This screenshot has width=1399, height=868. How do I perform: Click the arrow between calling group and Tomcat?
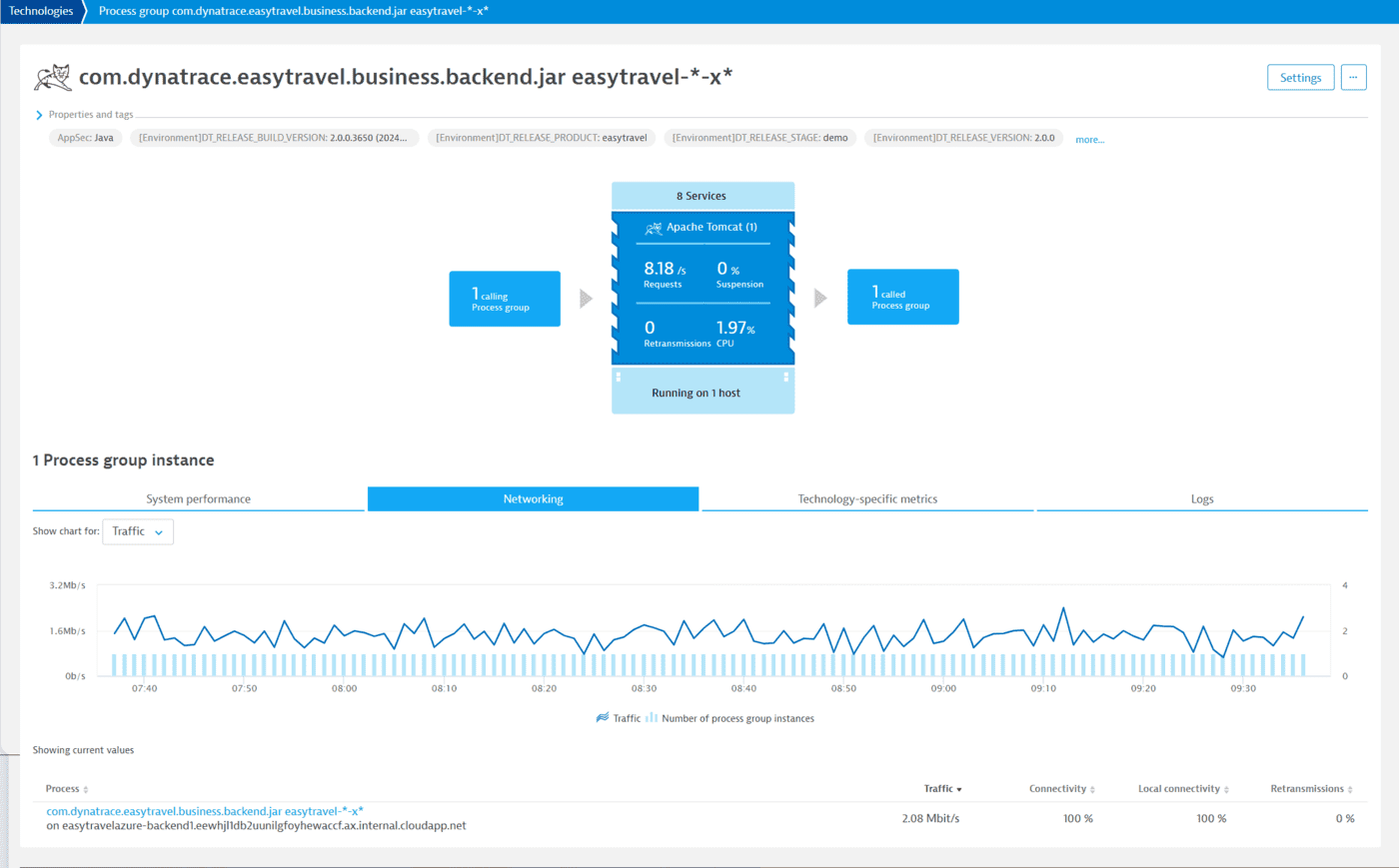click(586, 298)
